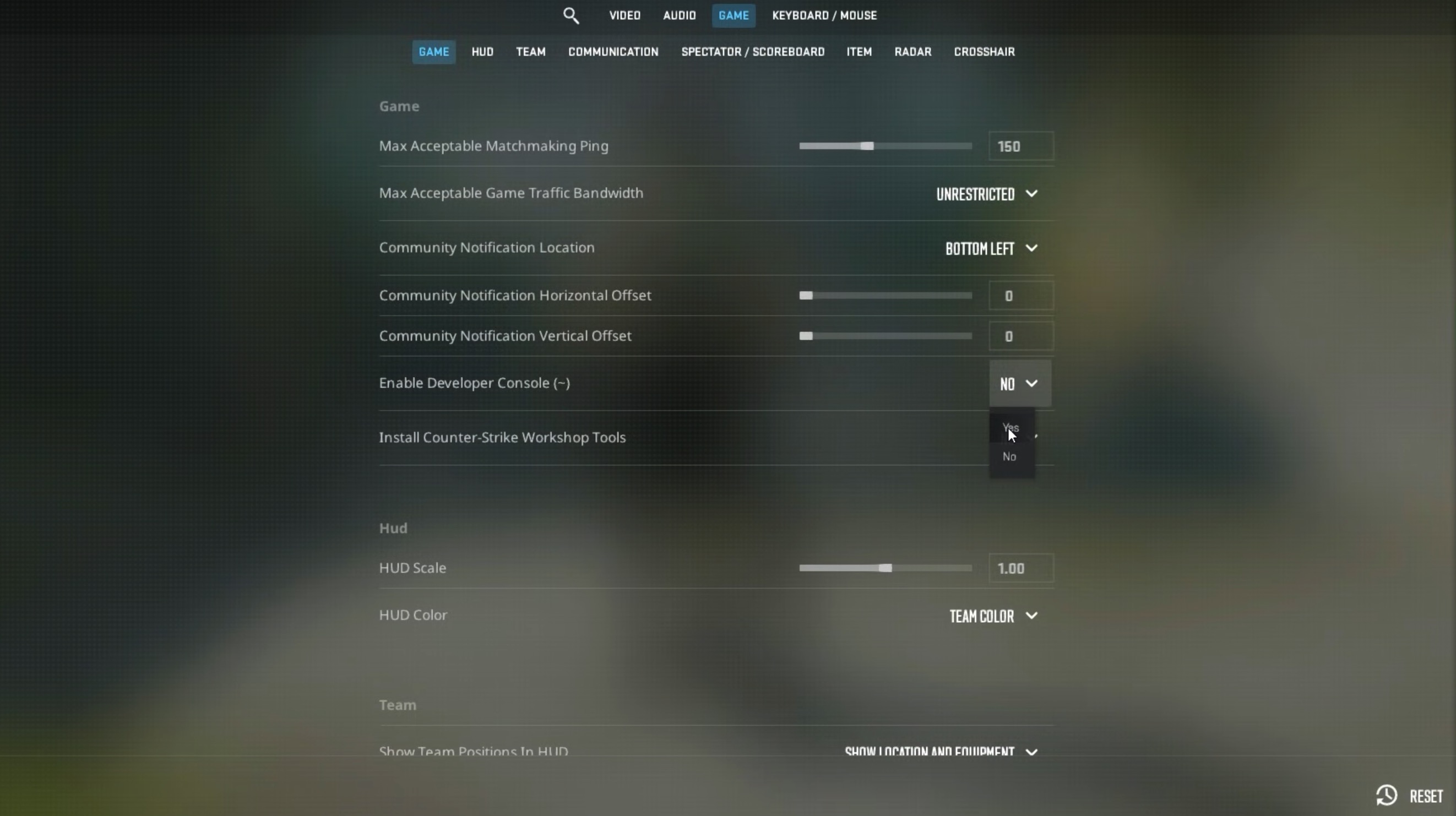Open the settings search magnifier icon
The width and height of the screenshot is (1456, 816).
(x=571, y=15)
